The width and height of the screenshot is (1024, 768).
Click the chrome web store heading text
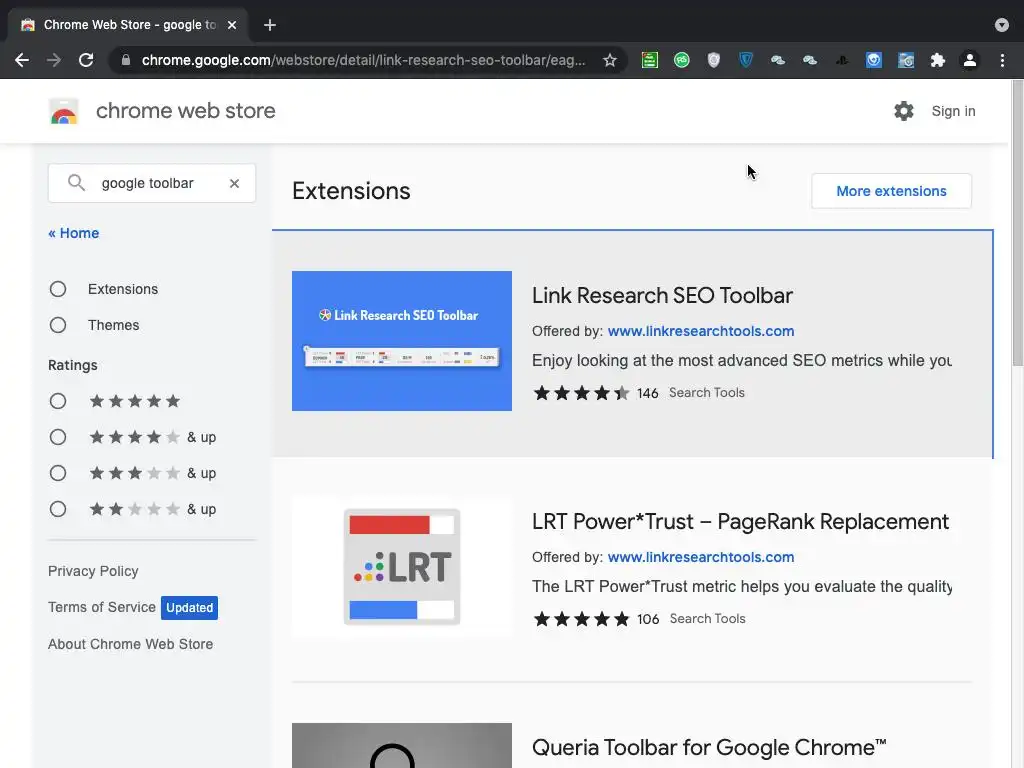tap(185, 111)
